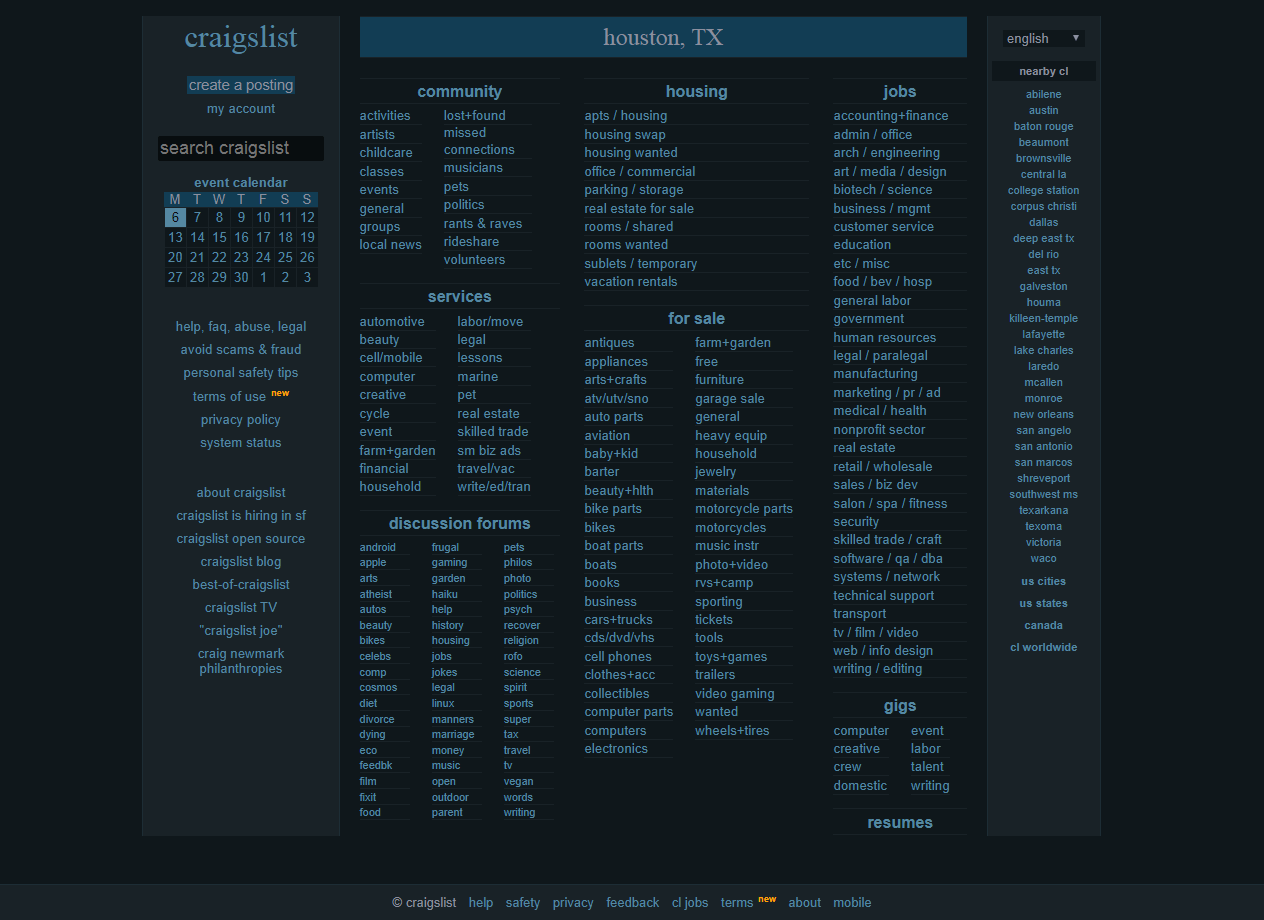Open the android discussion forum

tap(378, 547)
